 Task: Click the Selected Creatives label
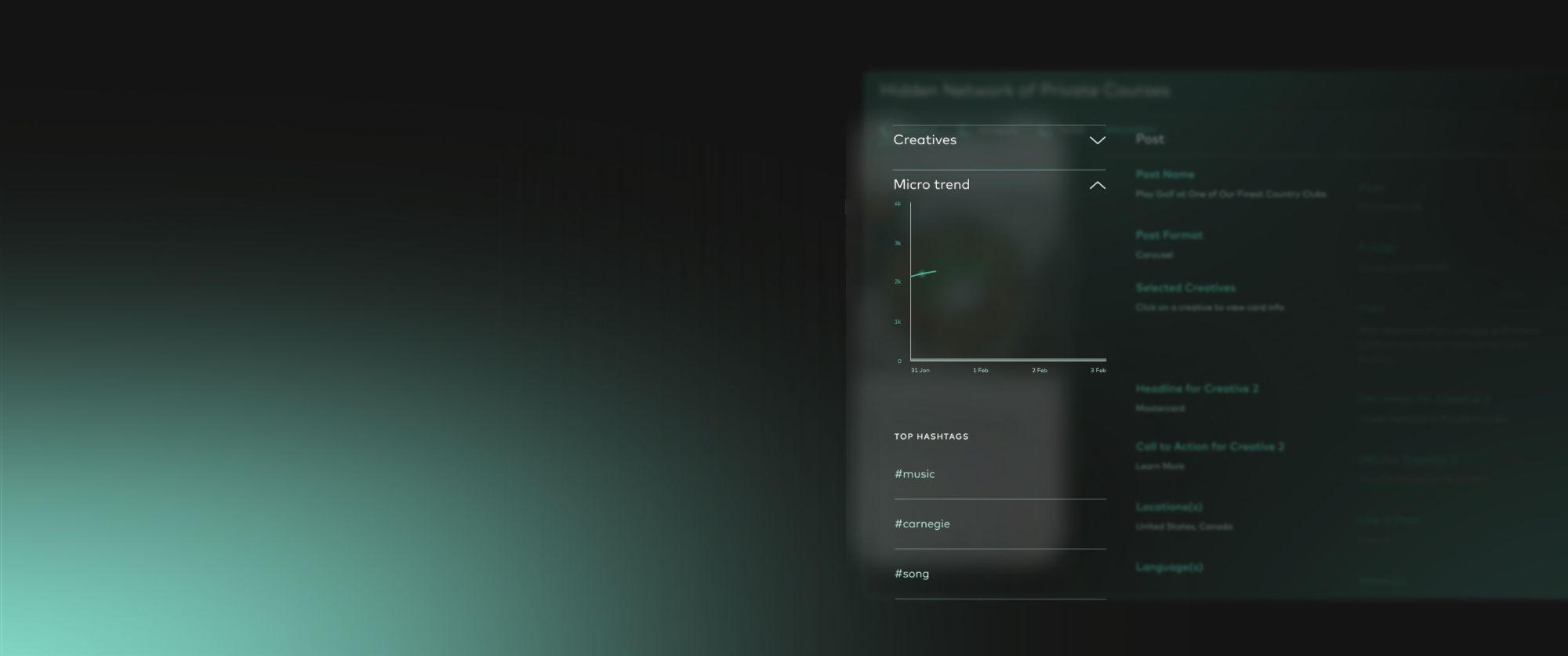(x=1185, y=288)
